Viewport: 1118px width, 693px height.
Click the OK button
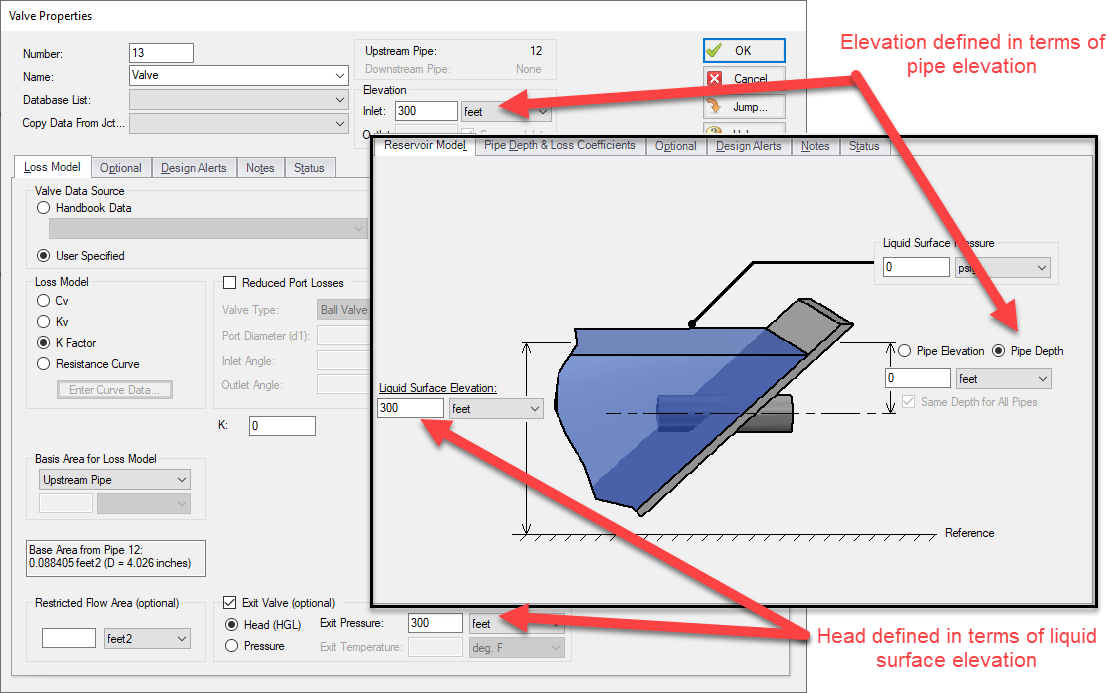pos(744,51)
